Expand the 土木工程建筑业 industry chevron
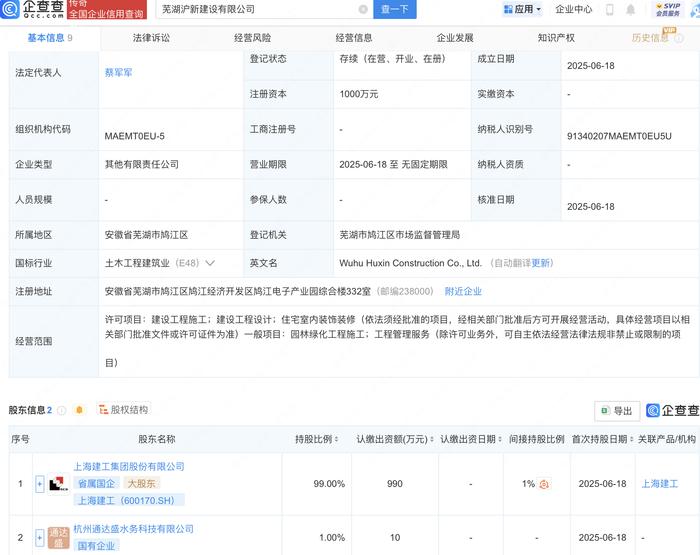 tap(210, 263)
